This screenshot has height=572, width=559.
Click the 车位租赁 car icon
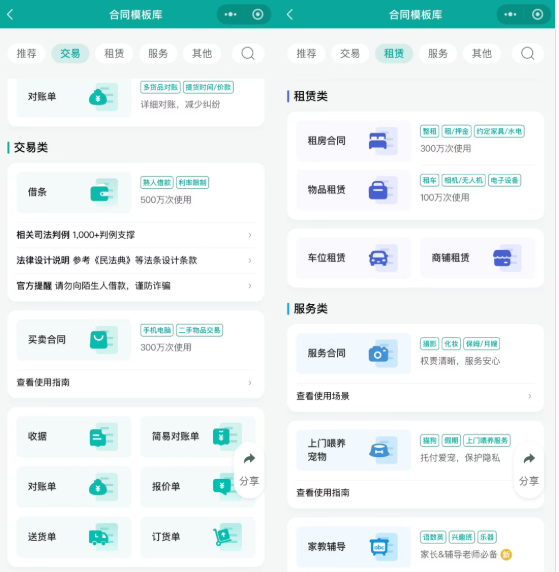tap(383, 258)
